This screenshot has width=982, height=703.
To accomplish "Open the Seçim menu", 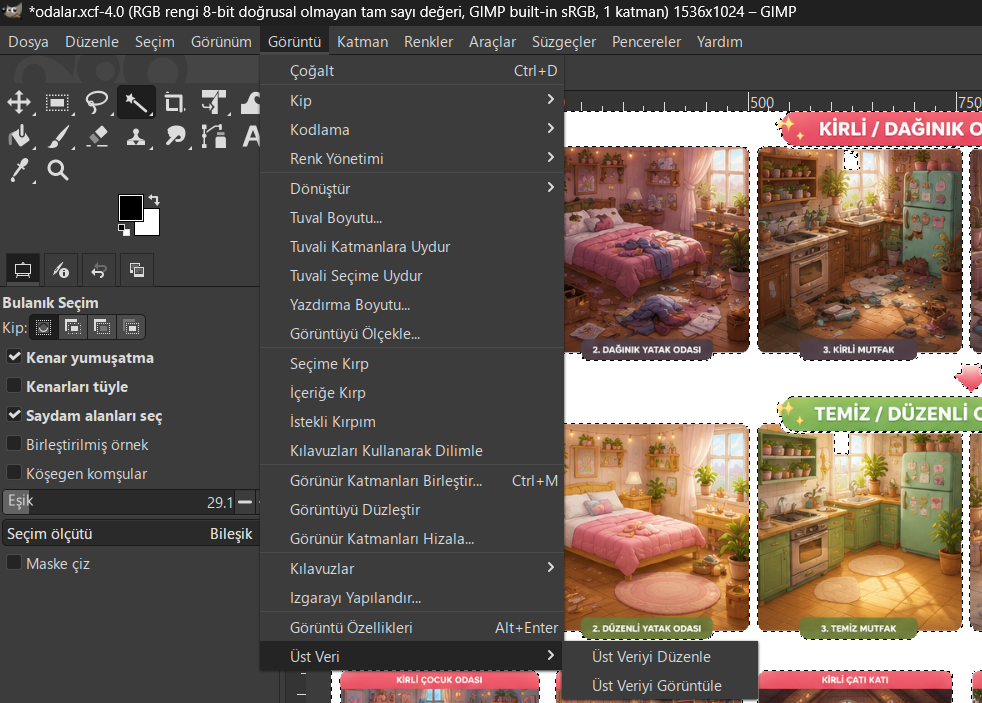I will 155,41.
